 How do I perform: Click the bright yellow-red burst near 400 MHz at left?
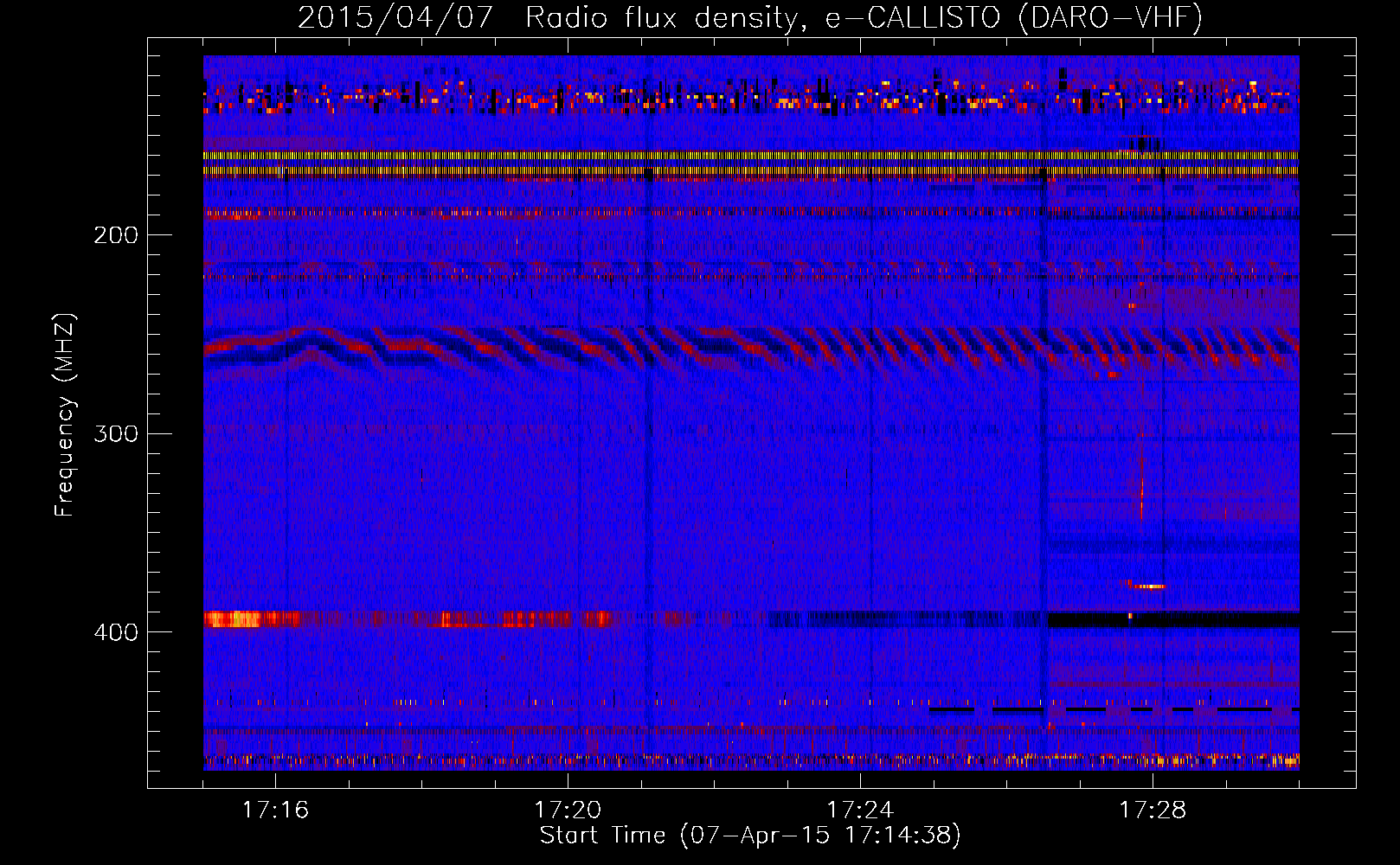tap(234, 619)
